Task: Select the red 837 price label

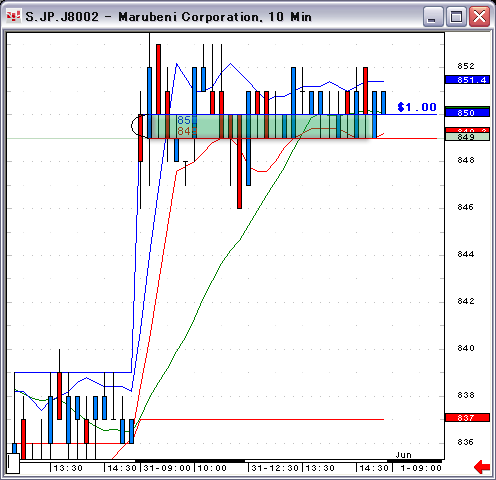Action: point(467,417)
